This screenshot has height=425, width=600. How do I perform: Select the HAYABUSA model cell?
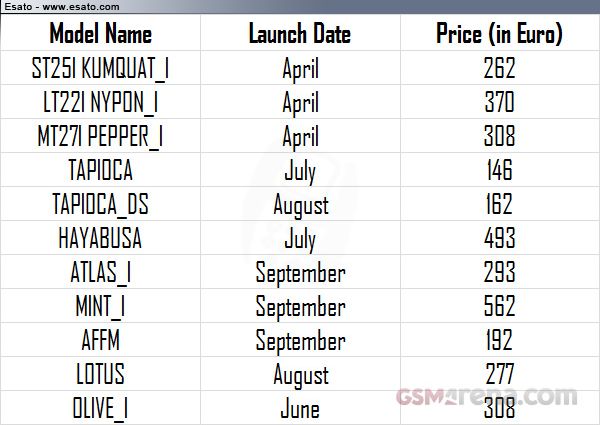tap(101, 238)
